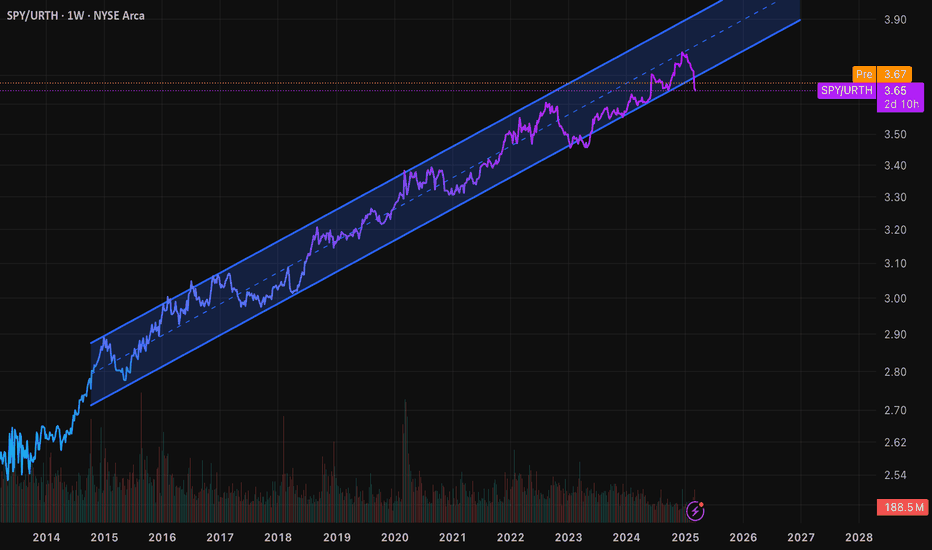Click the 2.90 price scale value
Image resolution: width=932 pixels, height=550 pixels.
(x=895, y=334)
